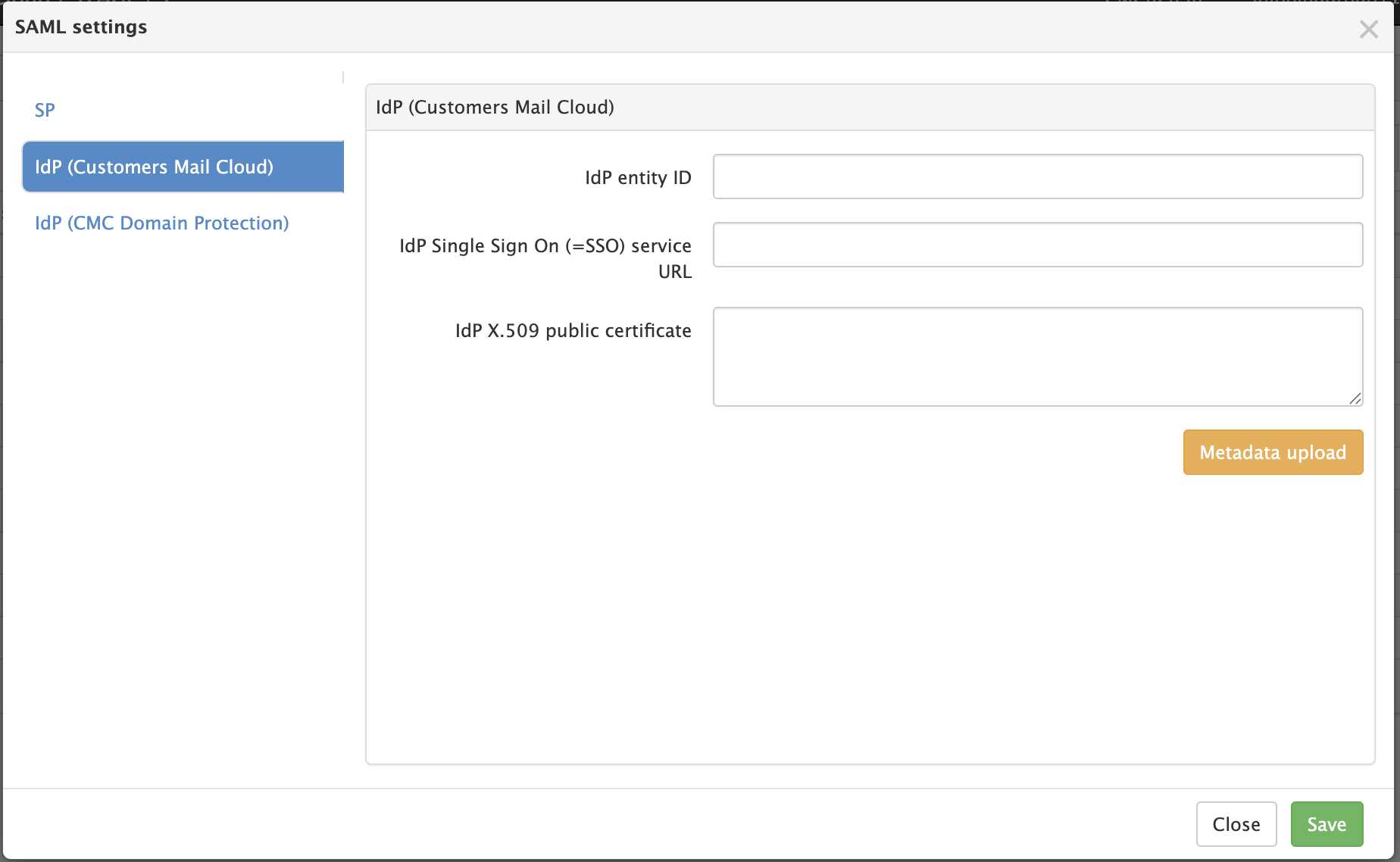The image size is (1400, 862).
Task: Click the "IdP X.509 public certificate" label
Action: pyautogui.click(x=573, y=331)
